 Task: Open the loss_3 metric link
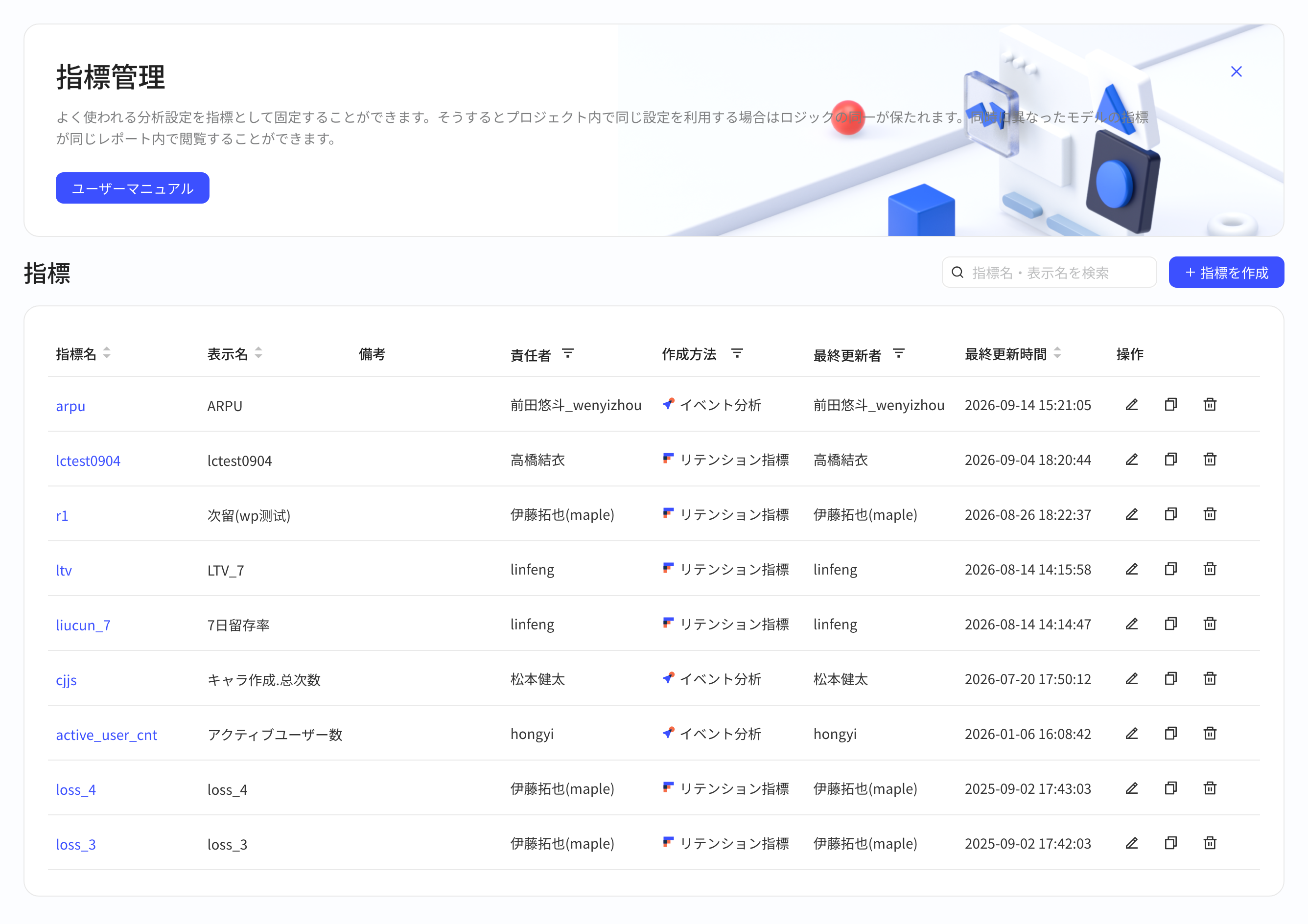coord(76,844)
